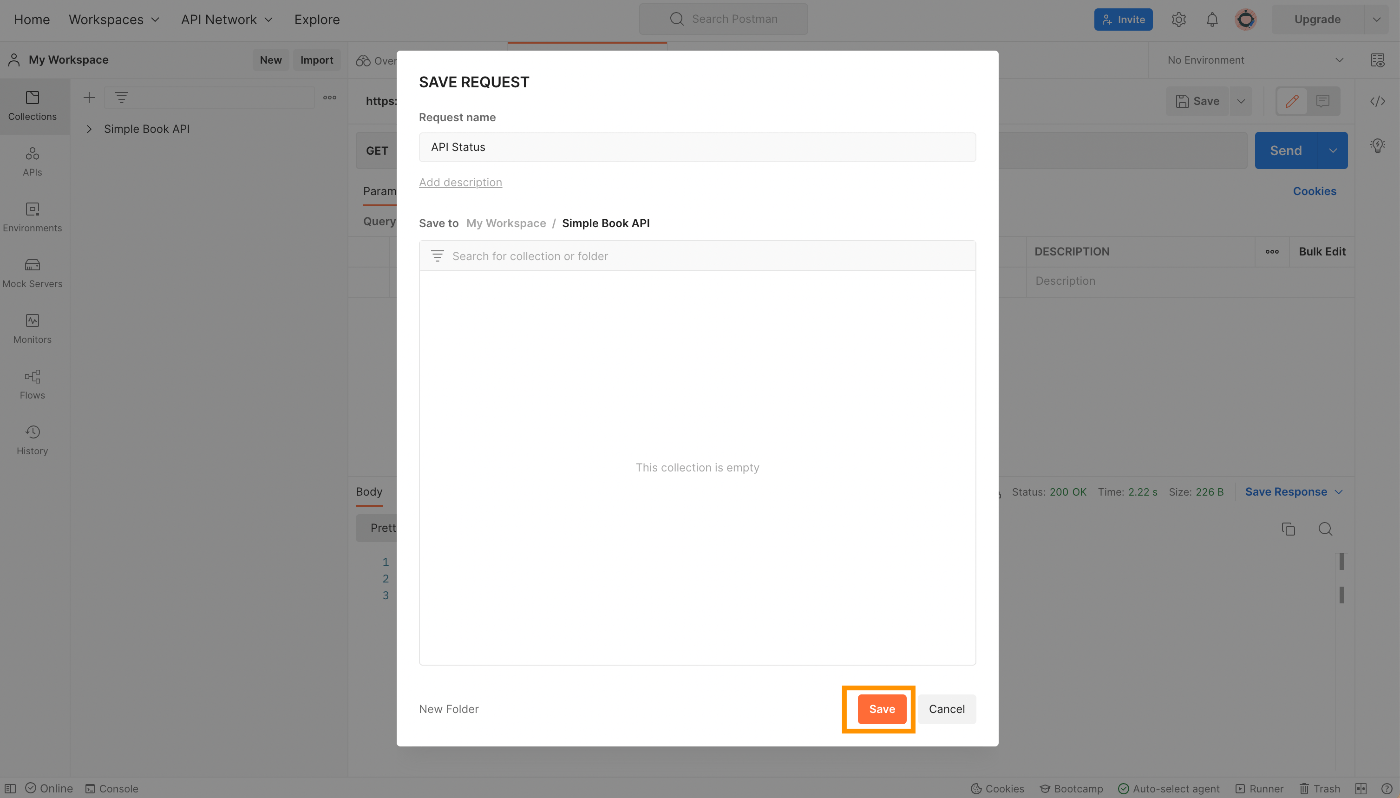
Task: Open the notifications bell
Action: (1212, 19)
